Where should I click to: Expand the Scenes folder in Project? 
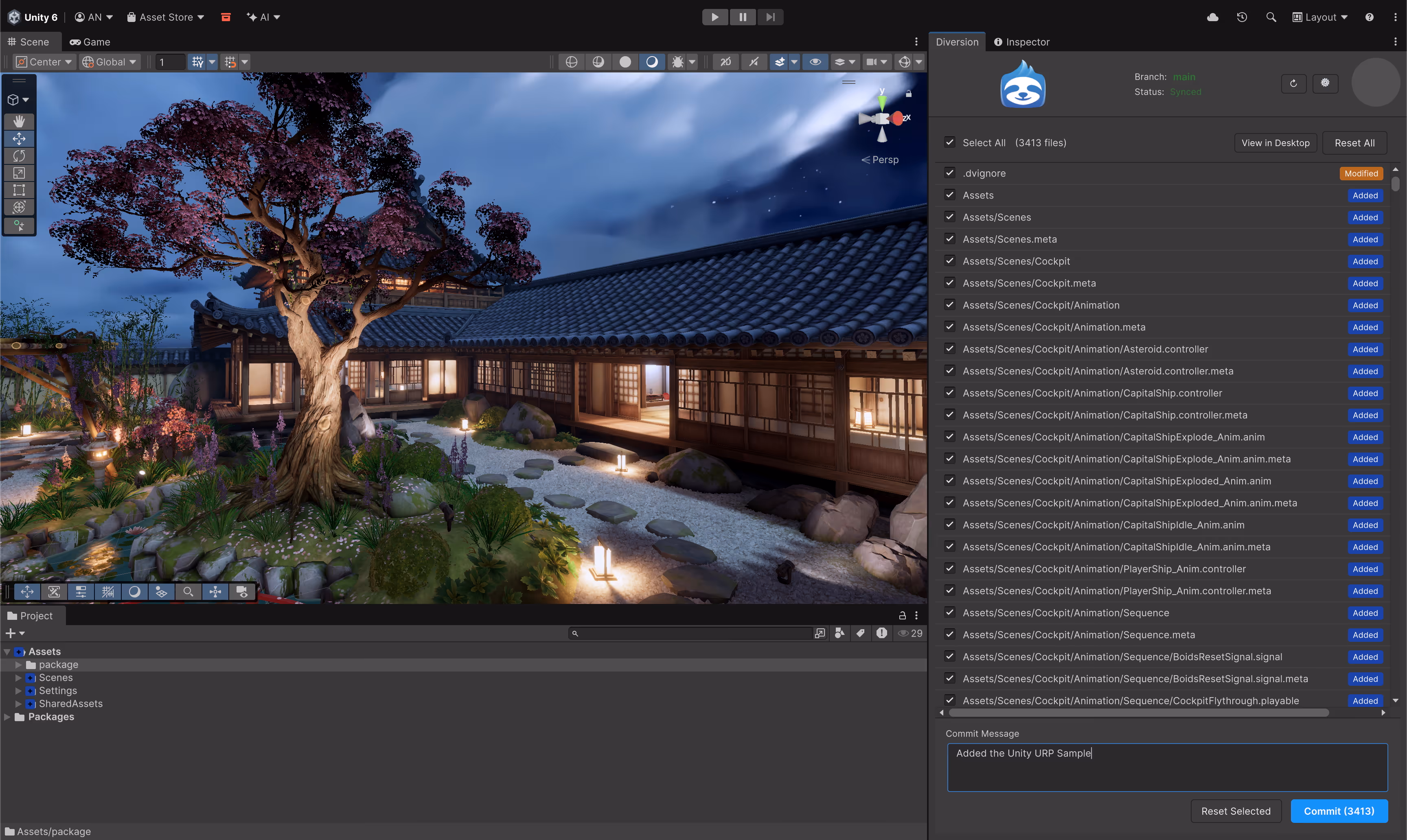tap(18, 678)
